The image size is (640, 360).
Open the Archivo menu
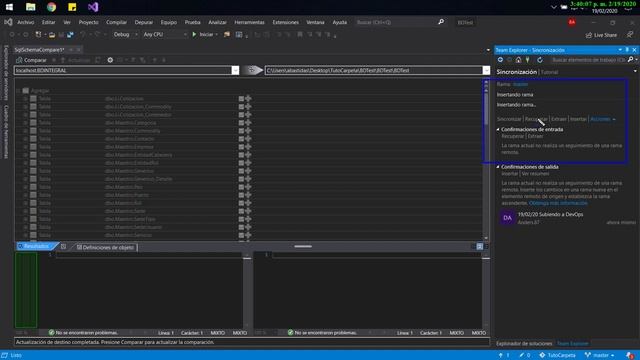(x=26, y=22)
